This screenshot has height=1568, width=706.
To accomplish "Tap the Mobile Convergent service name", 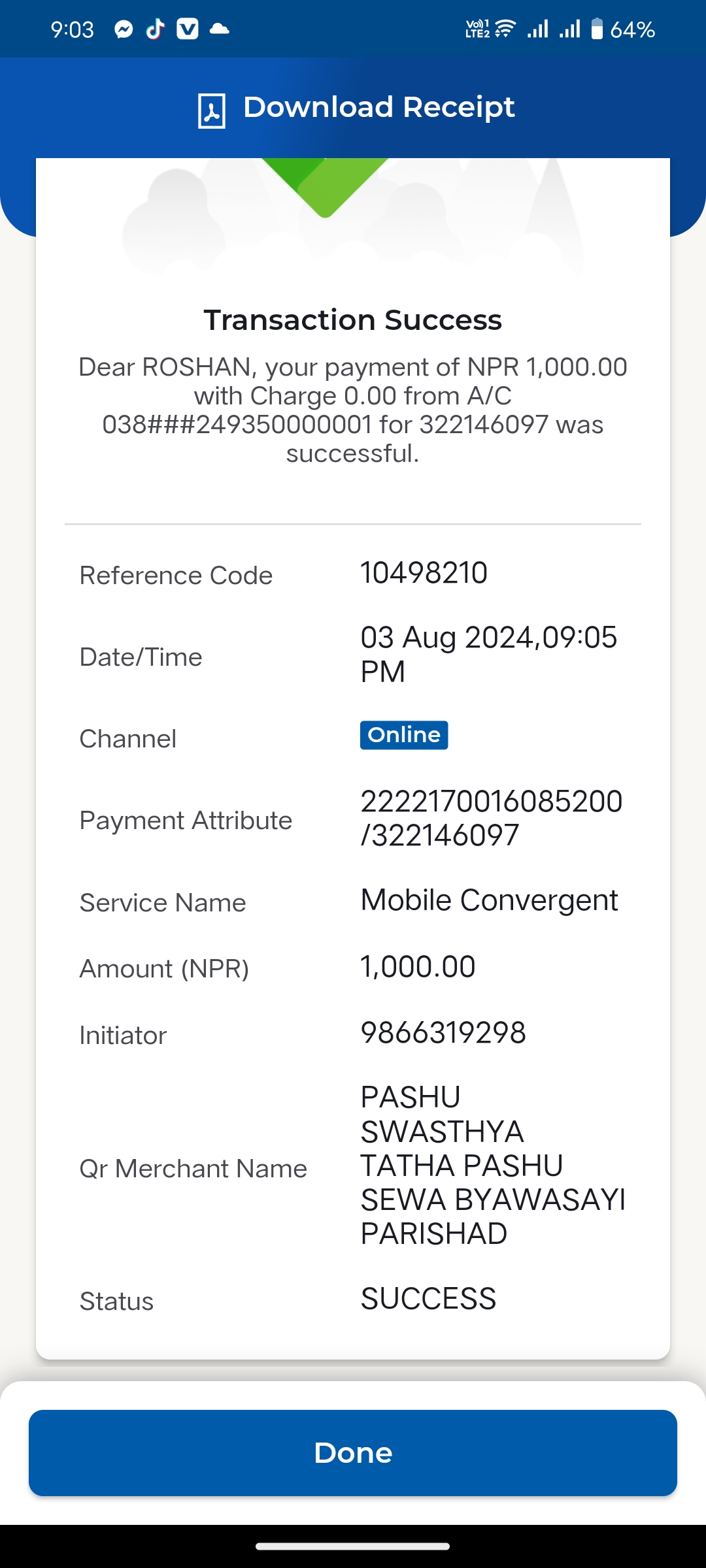I will click(489, 900).
